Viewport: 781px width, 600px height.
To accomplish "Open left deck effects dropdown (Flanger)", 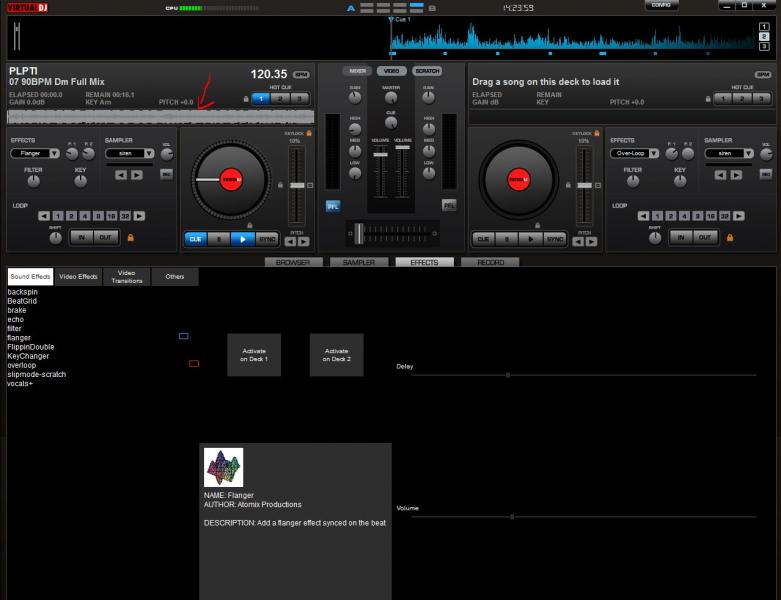I will 54,153.
